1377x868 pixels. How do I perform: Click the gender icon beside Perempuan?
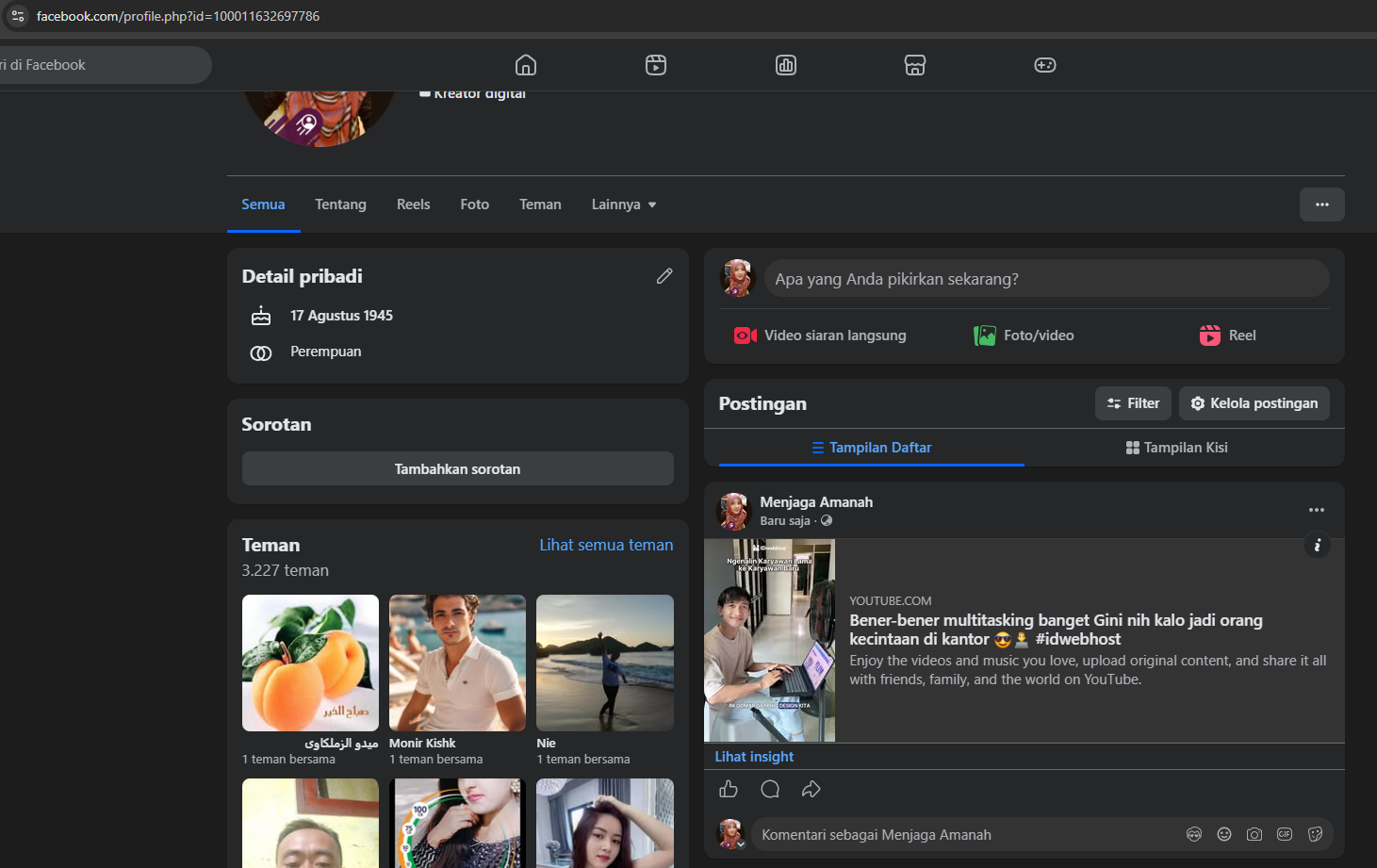(261, 352)
